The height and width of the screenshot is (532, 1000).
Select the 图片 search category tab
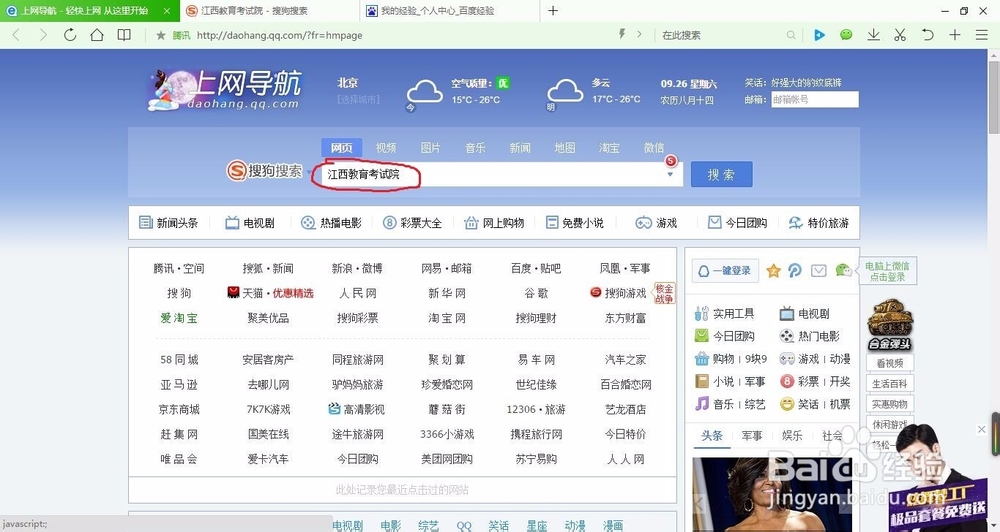pos(430,148)
